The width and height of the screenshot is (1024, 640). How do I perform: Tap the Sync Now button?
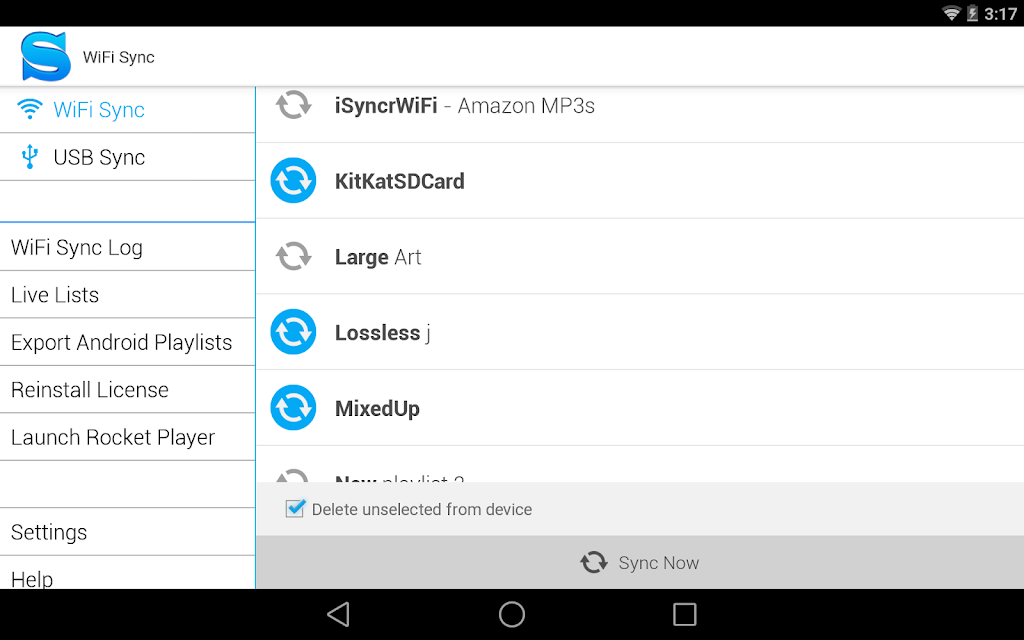tap(640, 562)
